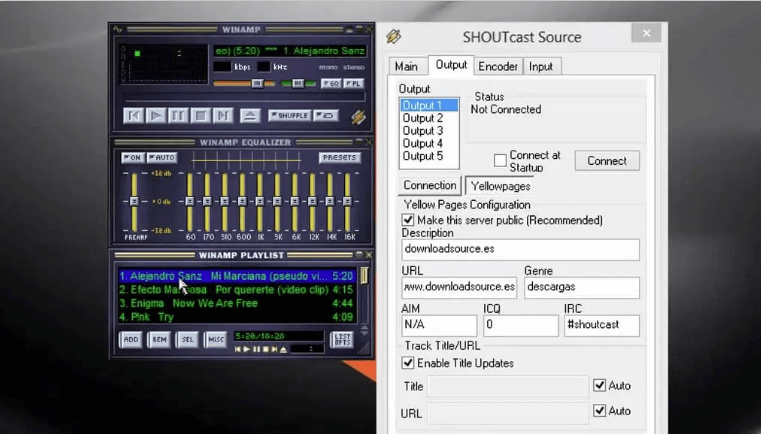
Task: Toggle the Enable Title Updates checkbox
Action: tap(408, 363)
